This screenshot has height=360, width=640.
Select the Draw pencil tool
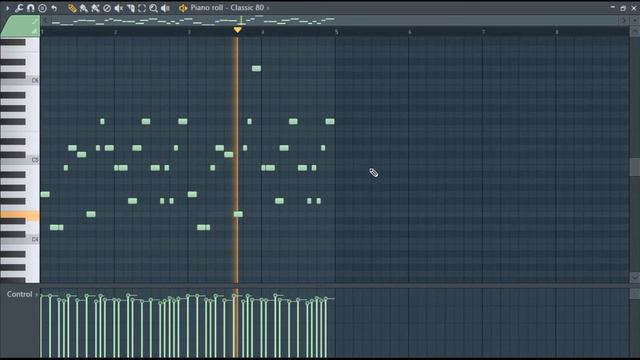pos(72,8)
